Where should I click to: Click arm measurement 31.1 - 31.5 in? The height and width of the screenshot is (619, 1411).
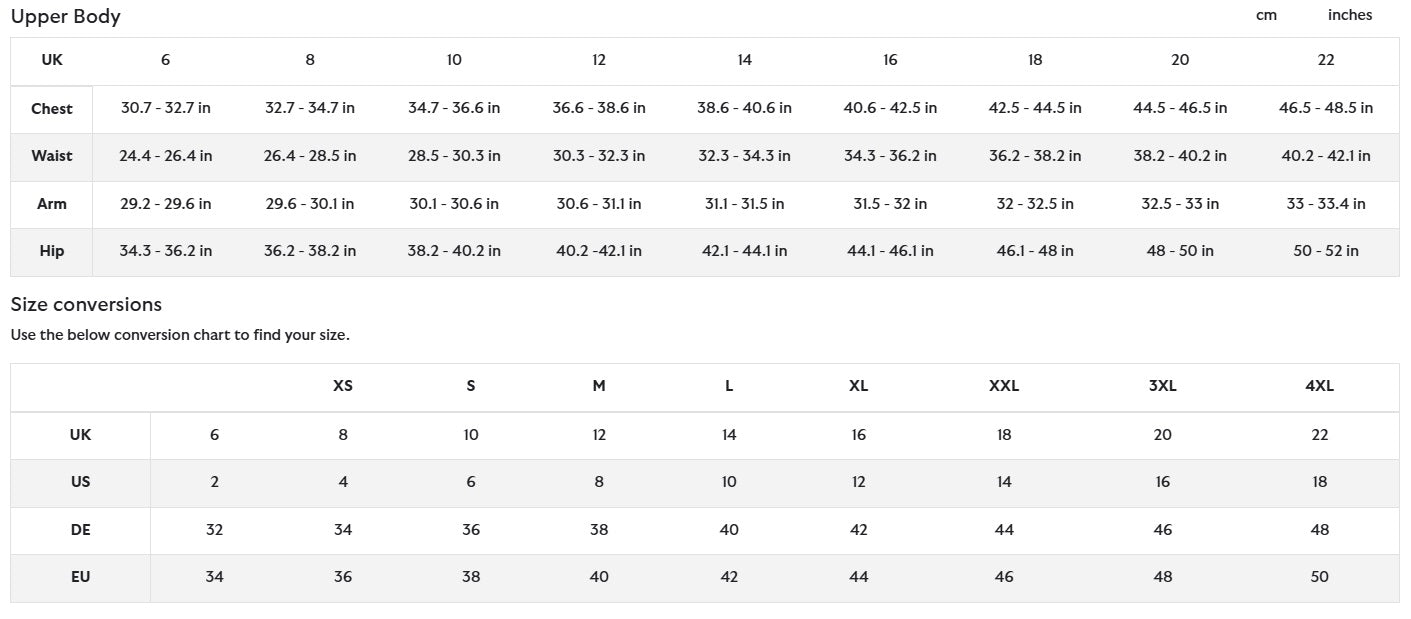(x=744, y=204)
